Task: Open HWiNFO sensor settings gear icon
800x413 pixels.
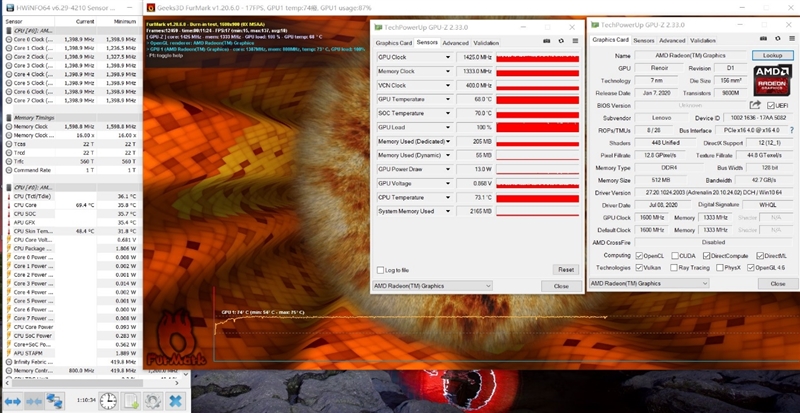Action: click(153, 401)
